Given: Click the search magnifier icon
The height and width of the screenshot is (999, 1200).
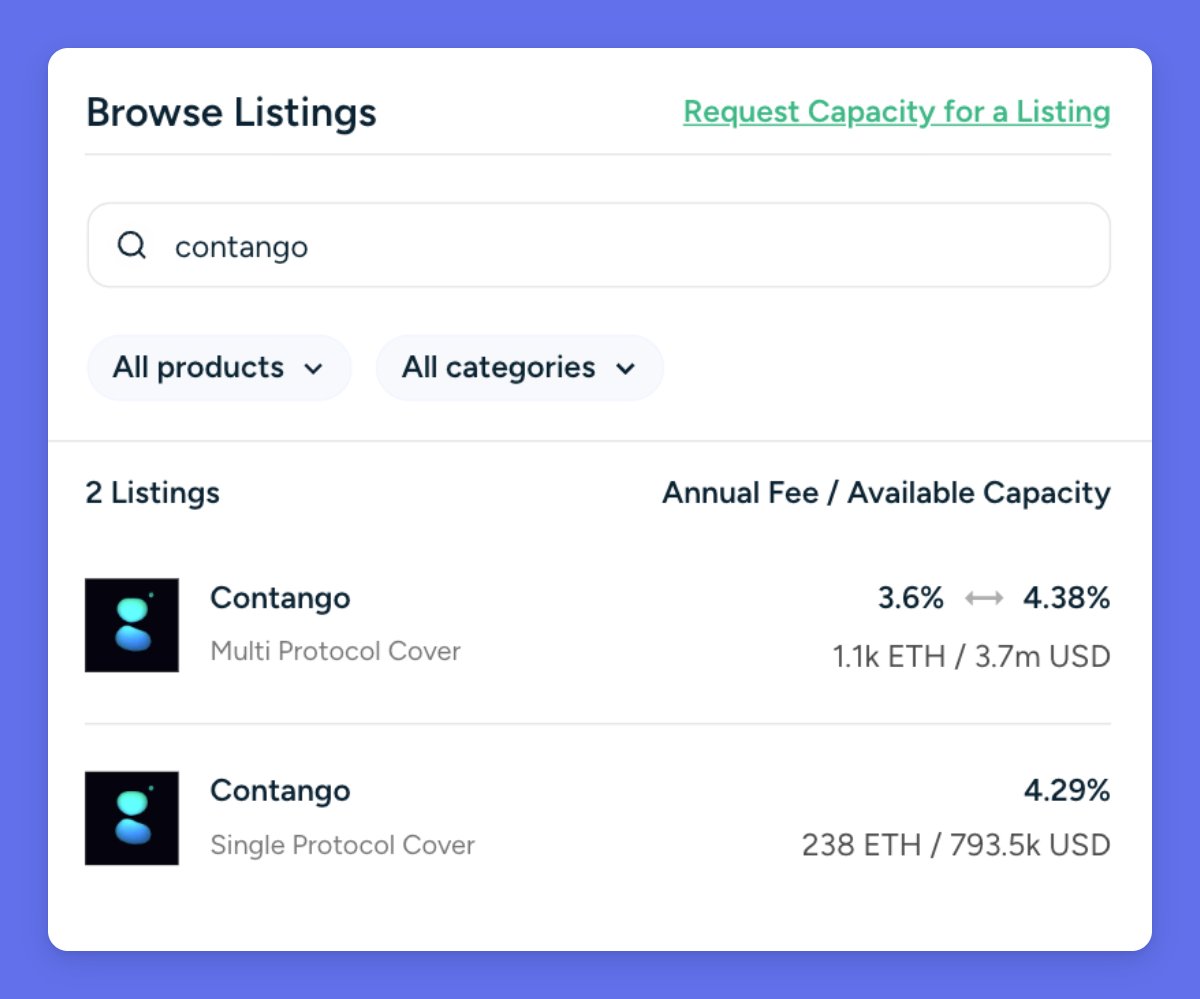Looking at the screenshot, I should click(x=132, y=245).
